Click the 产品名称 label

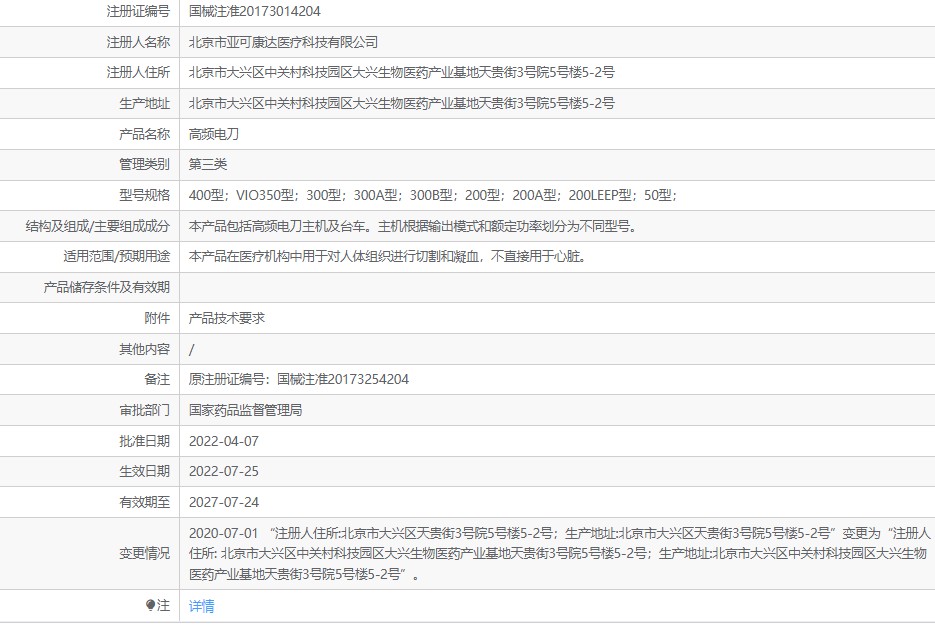point(145,134)
